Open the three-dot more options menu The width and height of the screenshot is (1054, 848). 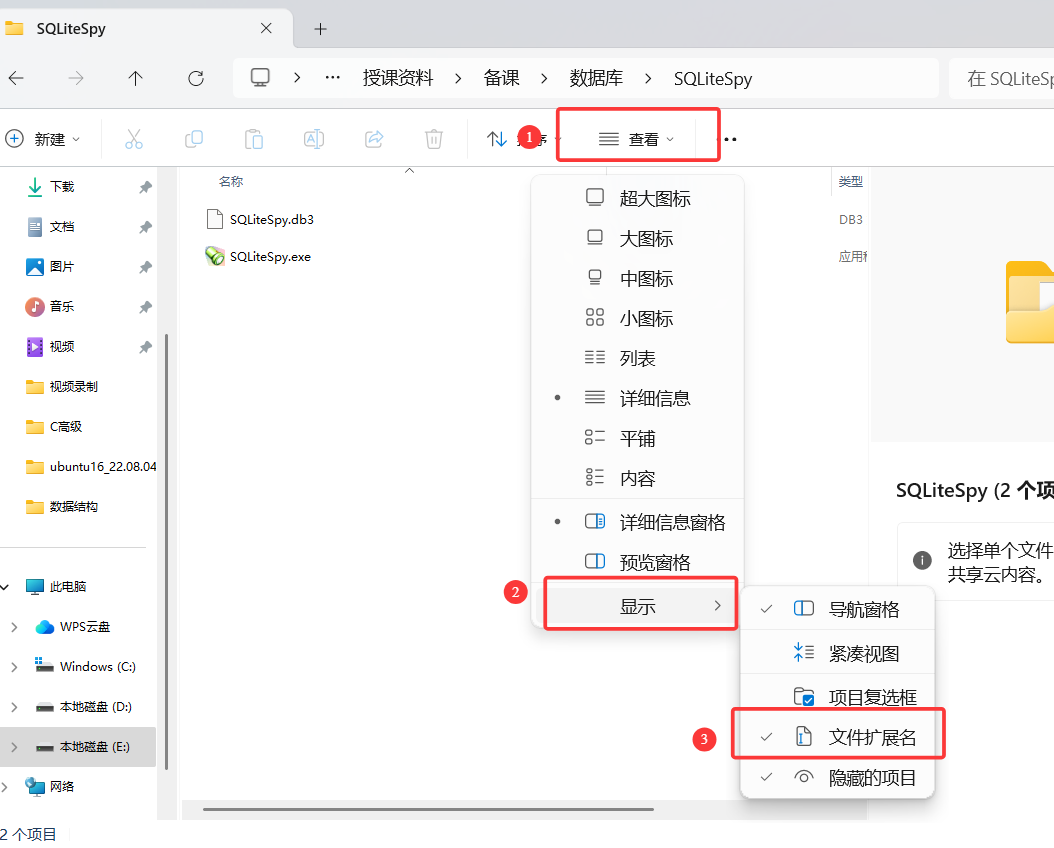point(727,139)
